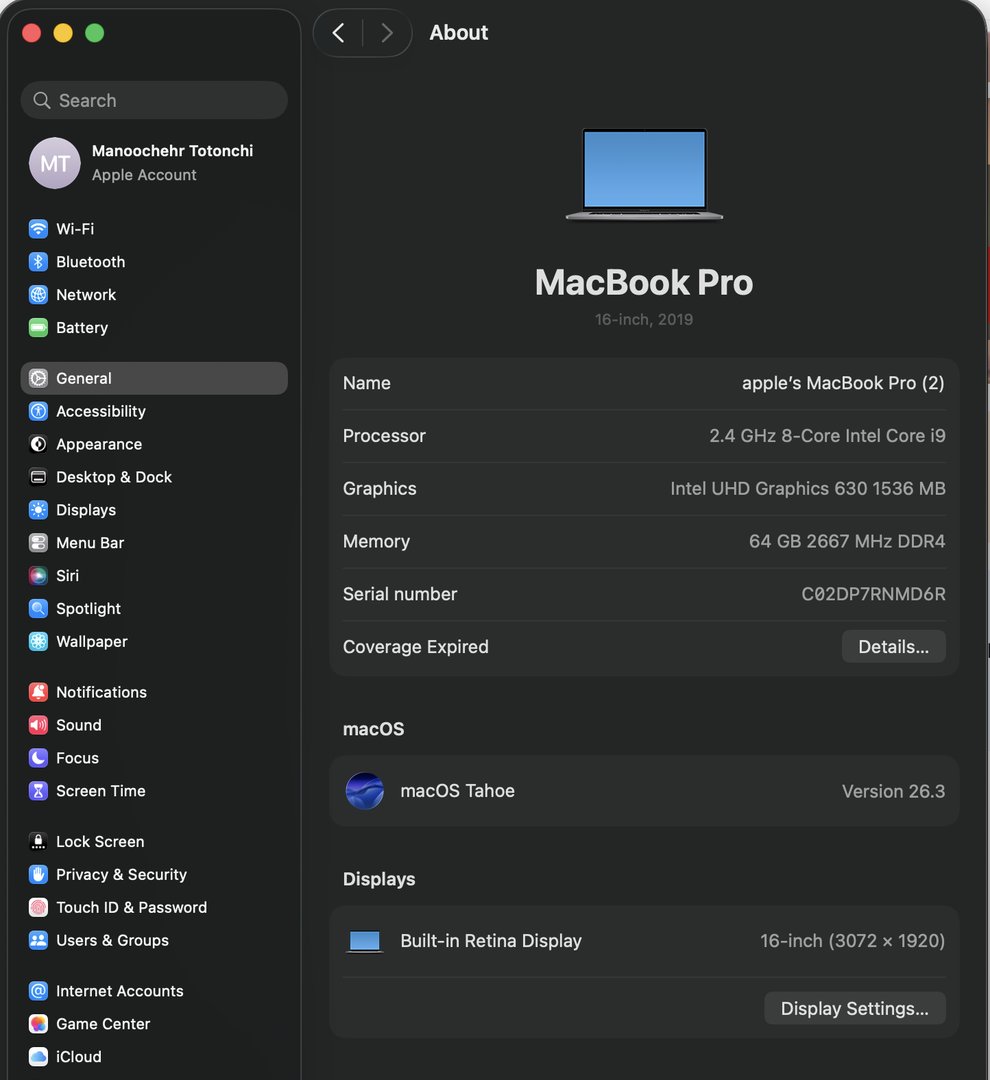Click Game Center icon
The width and height of the screenshot is (990, 1080).
(x=39, y=1024)
